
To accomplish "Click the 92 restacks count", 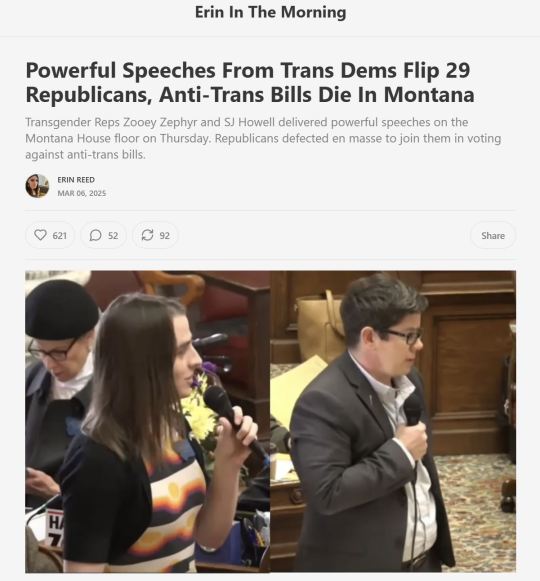I will coord(165,236).
